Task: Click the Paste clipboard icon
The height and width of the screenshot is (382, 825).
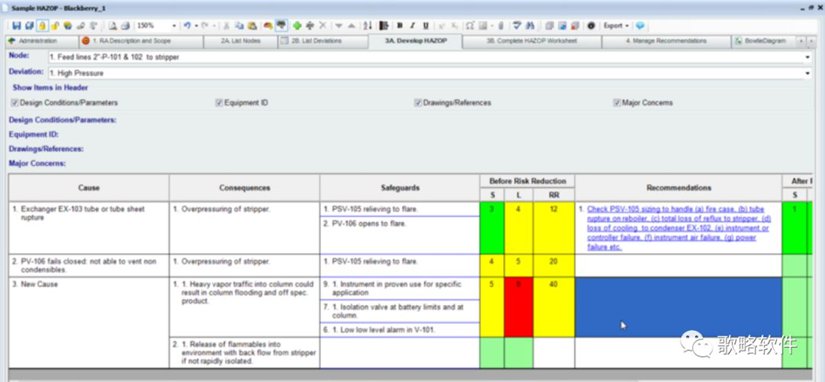Action: click(x=253, y=25)
